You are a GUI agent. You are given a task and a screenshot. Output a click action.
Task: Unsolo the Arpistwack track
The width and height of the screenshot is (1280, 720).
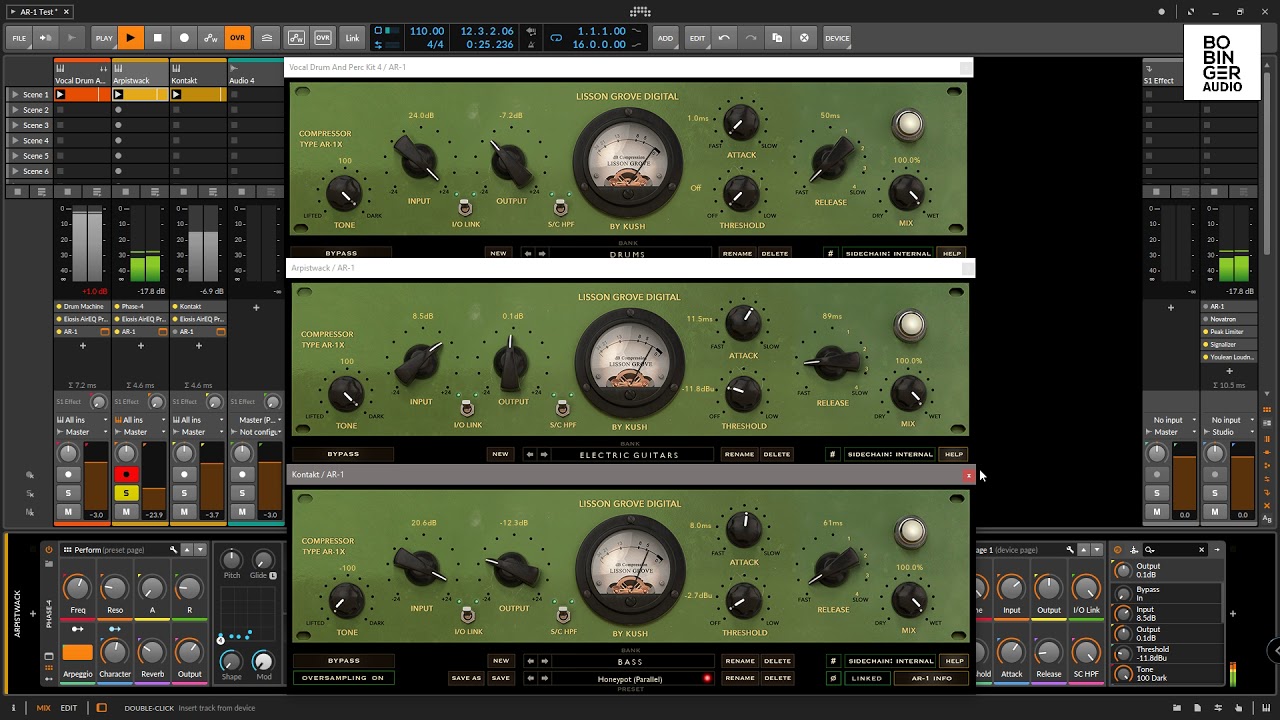click(126, 493)
